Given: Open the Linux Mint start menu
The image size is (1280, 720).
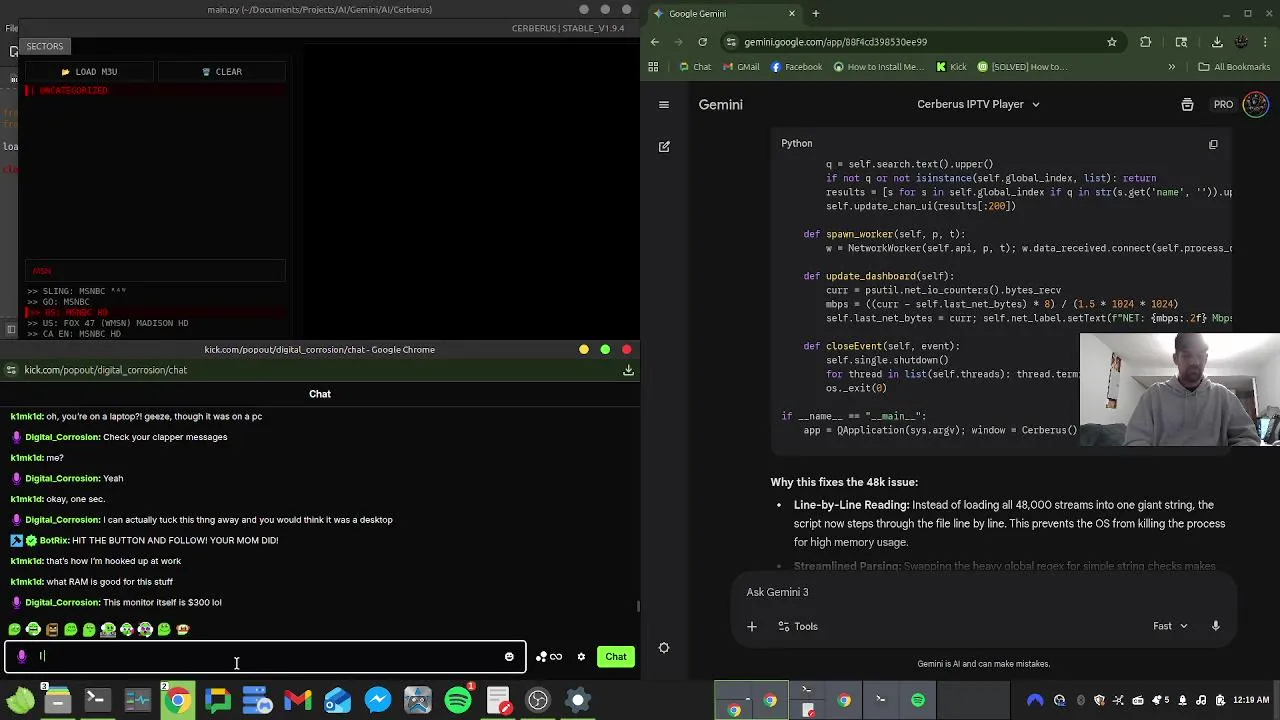Looking at the screenshot, I should (19, 700).
